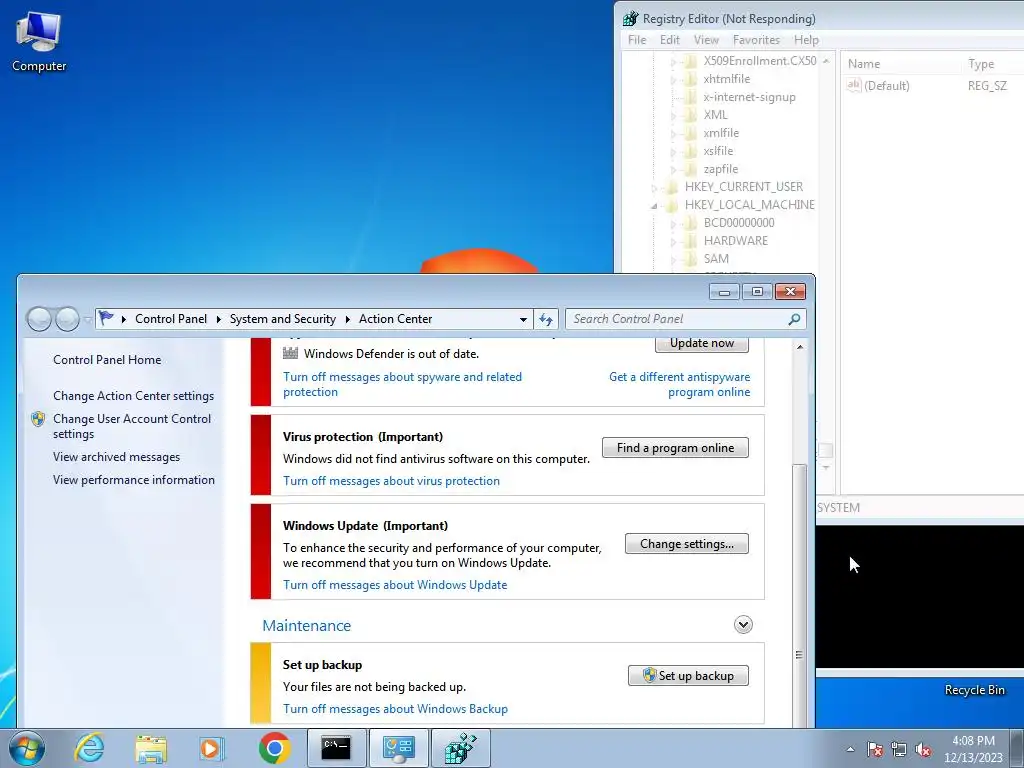Click the Registry Editor title bar icon

tap(630, 18)
